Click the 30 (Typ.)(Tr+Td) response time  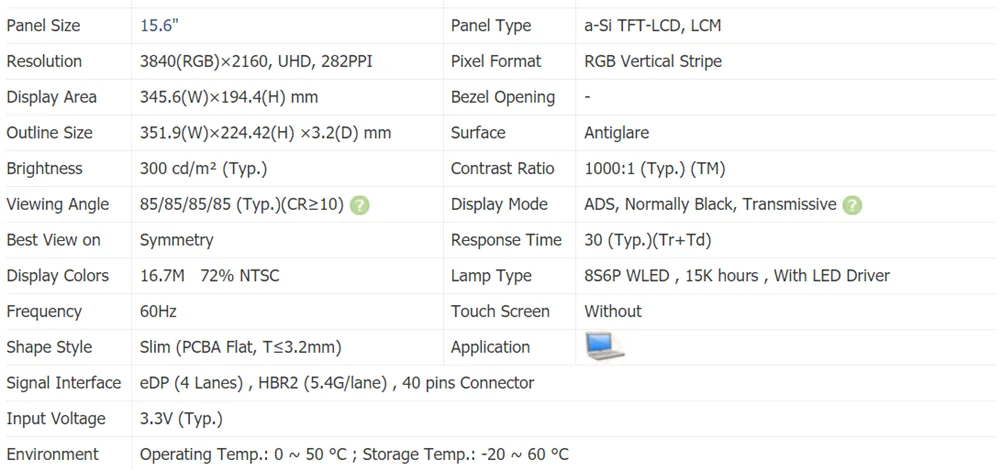pyautogui.click(x=648, y=240)
